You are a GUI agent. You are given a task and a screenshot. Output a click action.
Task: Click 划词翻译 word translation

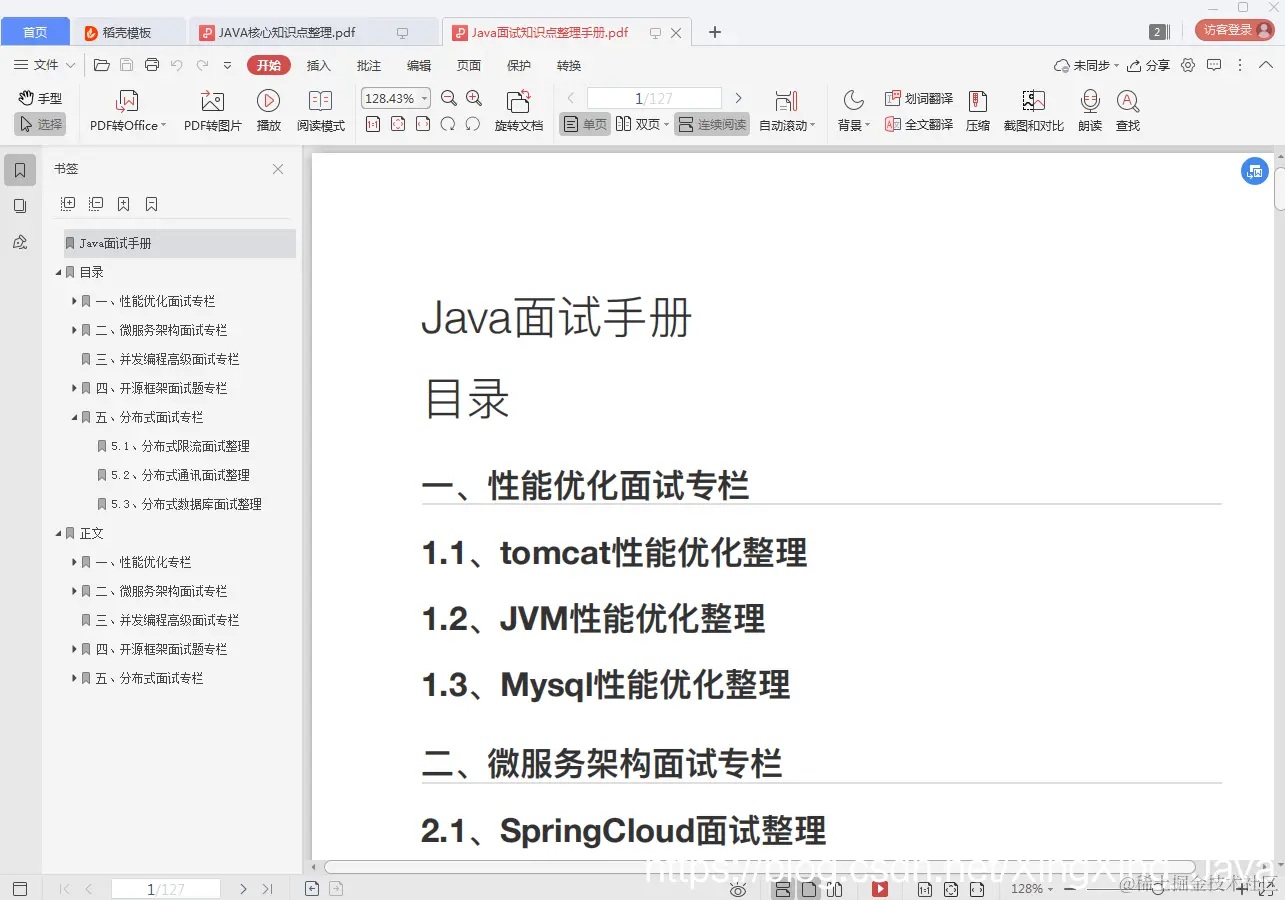tap(919, 98)
